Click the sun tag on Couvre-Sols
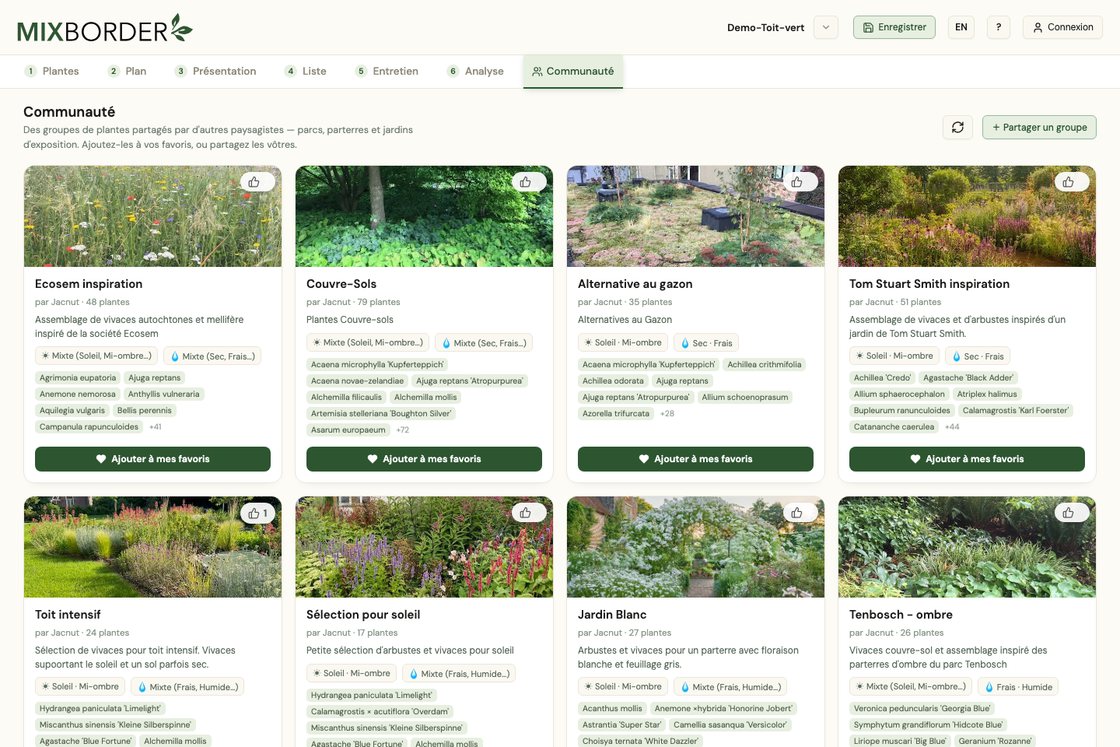This screenshot has height=747, width=1120. (x=368, y=343)
